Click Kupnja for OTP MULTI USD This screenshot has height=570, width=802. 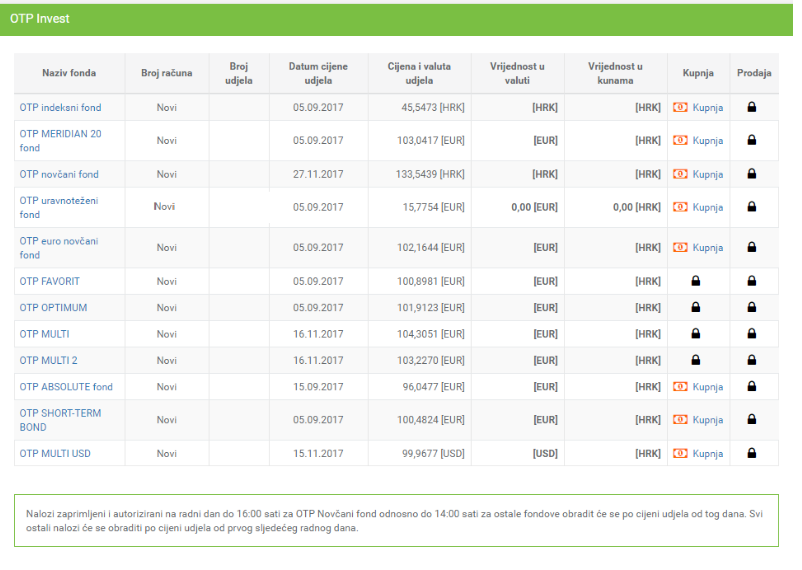(x=708, y=454)
